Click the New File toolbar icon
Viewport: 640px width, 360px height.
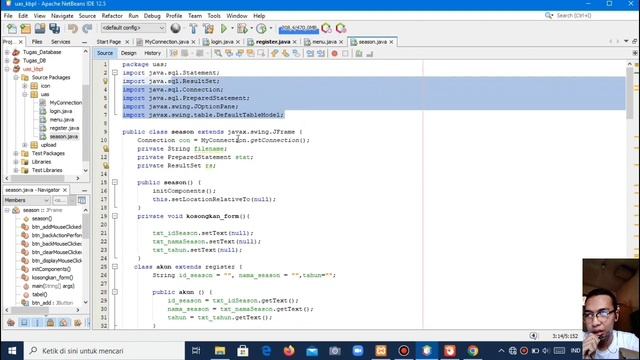click(x=12, y=28)
